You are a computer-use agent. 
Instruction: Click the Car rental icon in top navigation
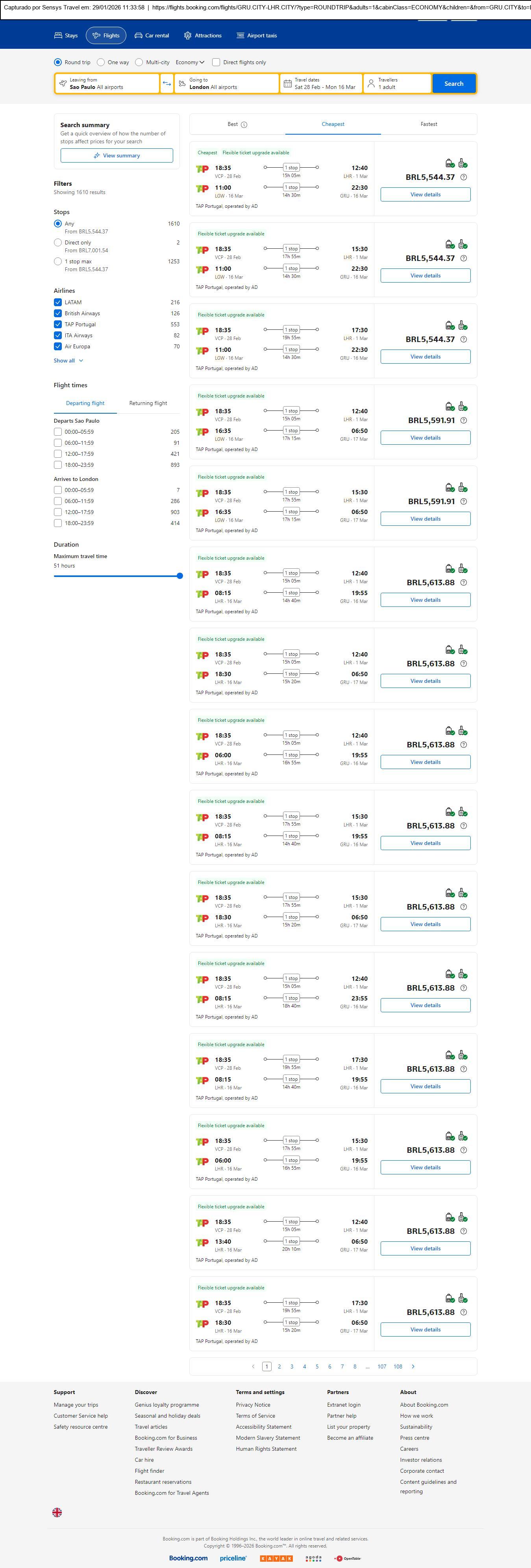139,35
